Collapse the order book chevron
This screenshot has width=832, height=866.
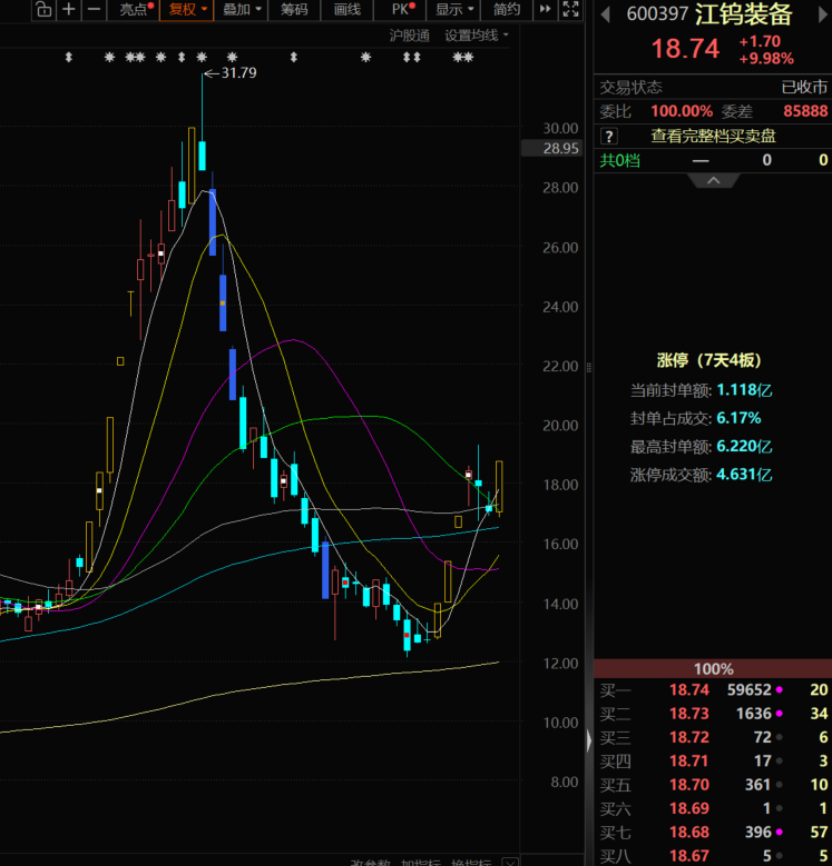point(713,181)
